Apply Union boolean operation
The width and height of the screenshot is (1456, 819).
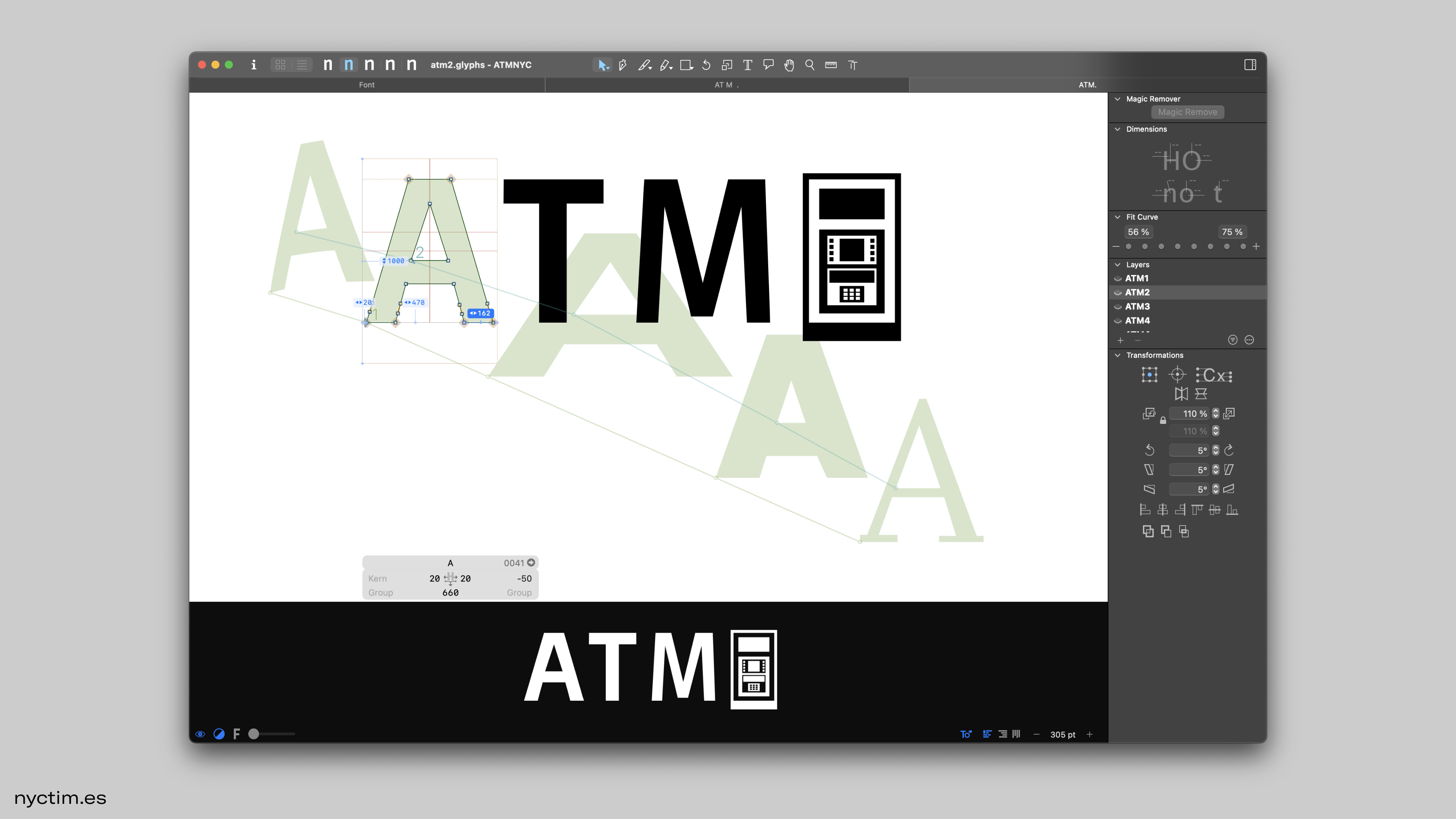click(x=1148, y=531)
